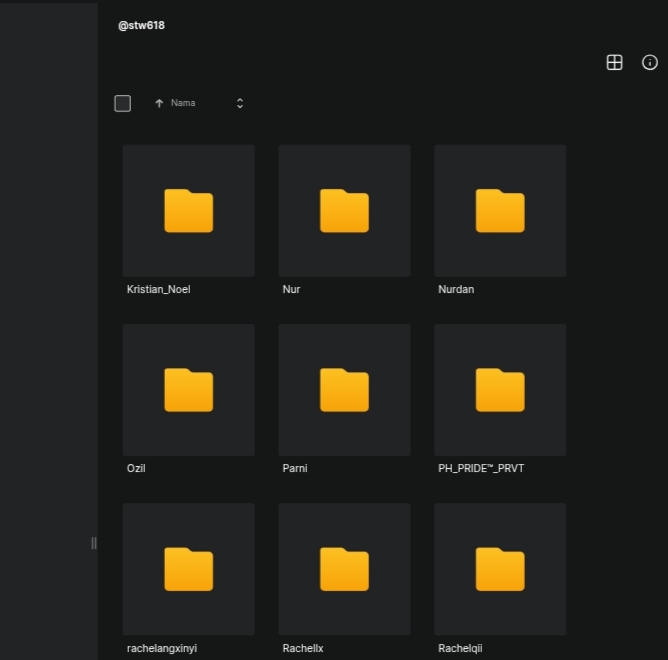Click the Ozil folder name
Screen dimensions: 668x660
pos(136,468)
